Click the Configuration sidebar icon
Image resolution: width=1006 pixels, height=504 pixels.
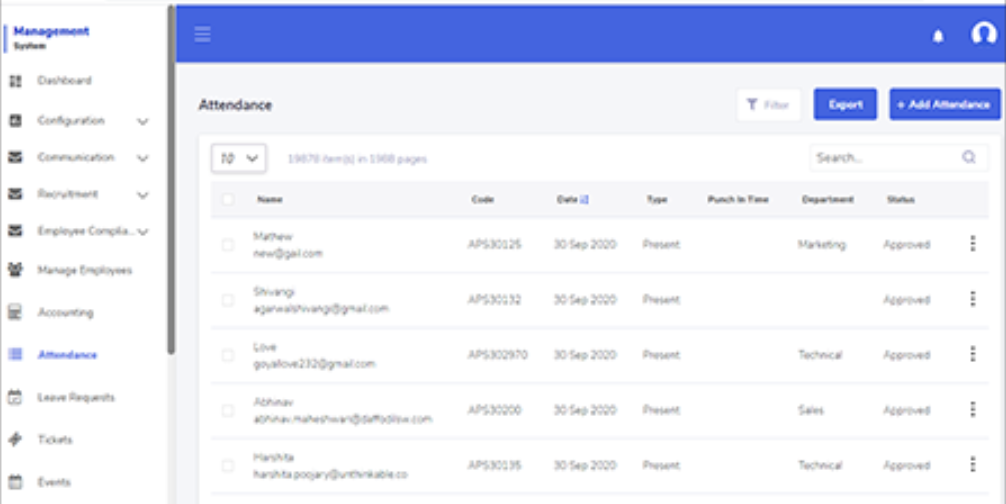[15, 121]
